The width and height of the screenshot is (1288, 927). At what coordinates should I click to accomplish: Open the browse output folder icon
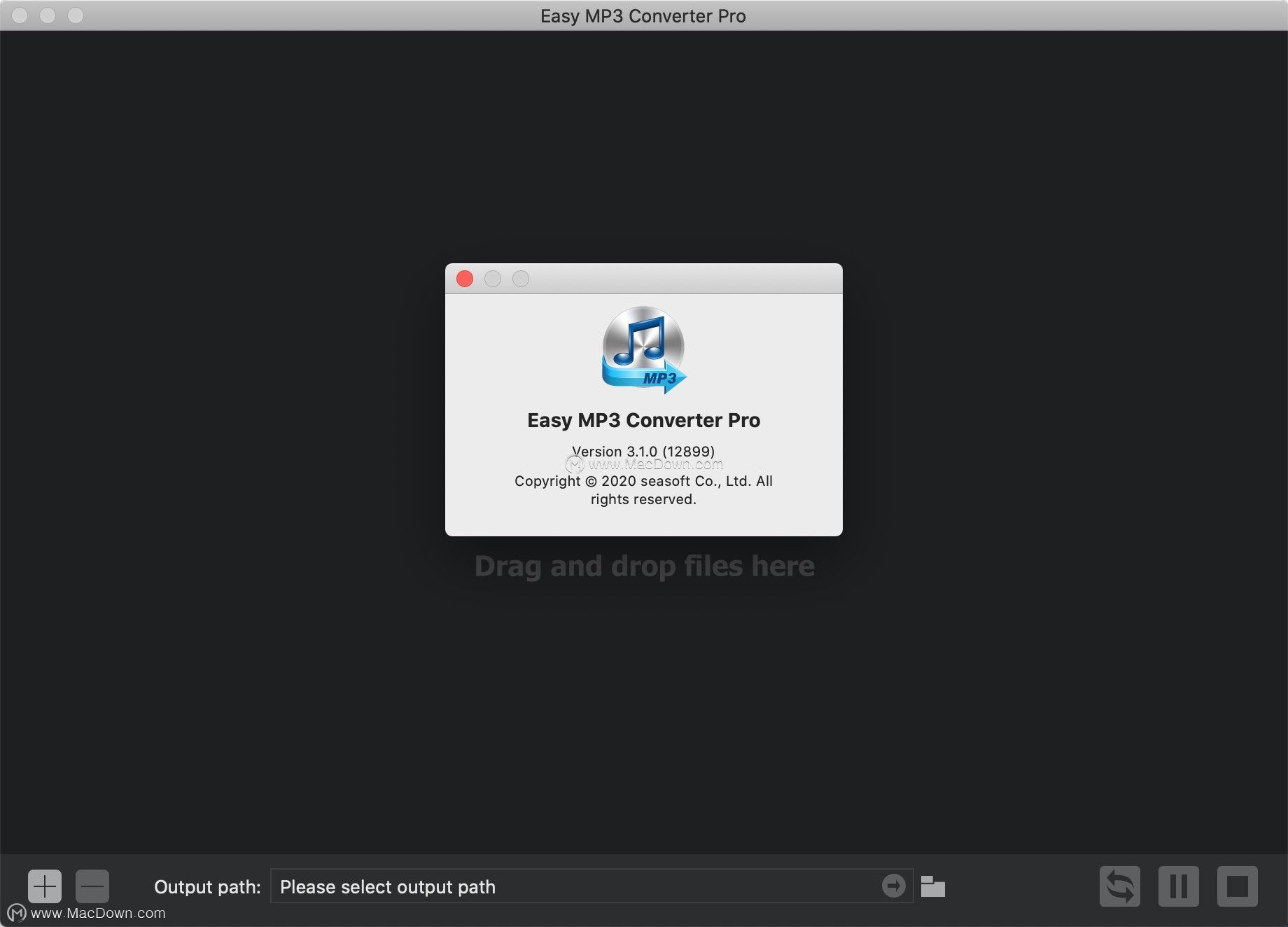pyautogui.click(x=932, y=886)
